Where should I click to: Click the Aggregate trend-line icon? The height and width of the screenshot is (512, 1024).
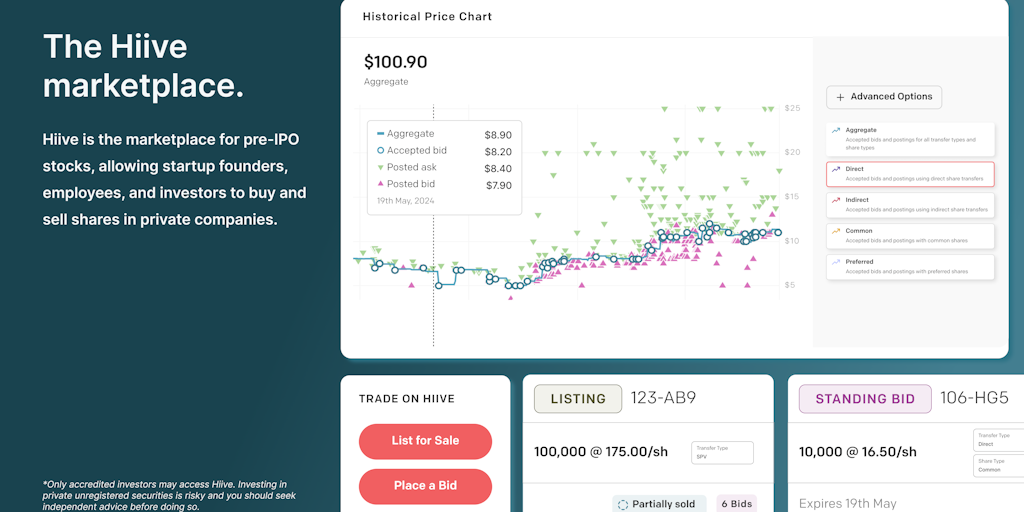coord(836,130)
